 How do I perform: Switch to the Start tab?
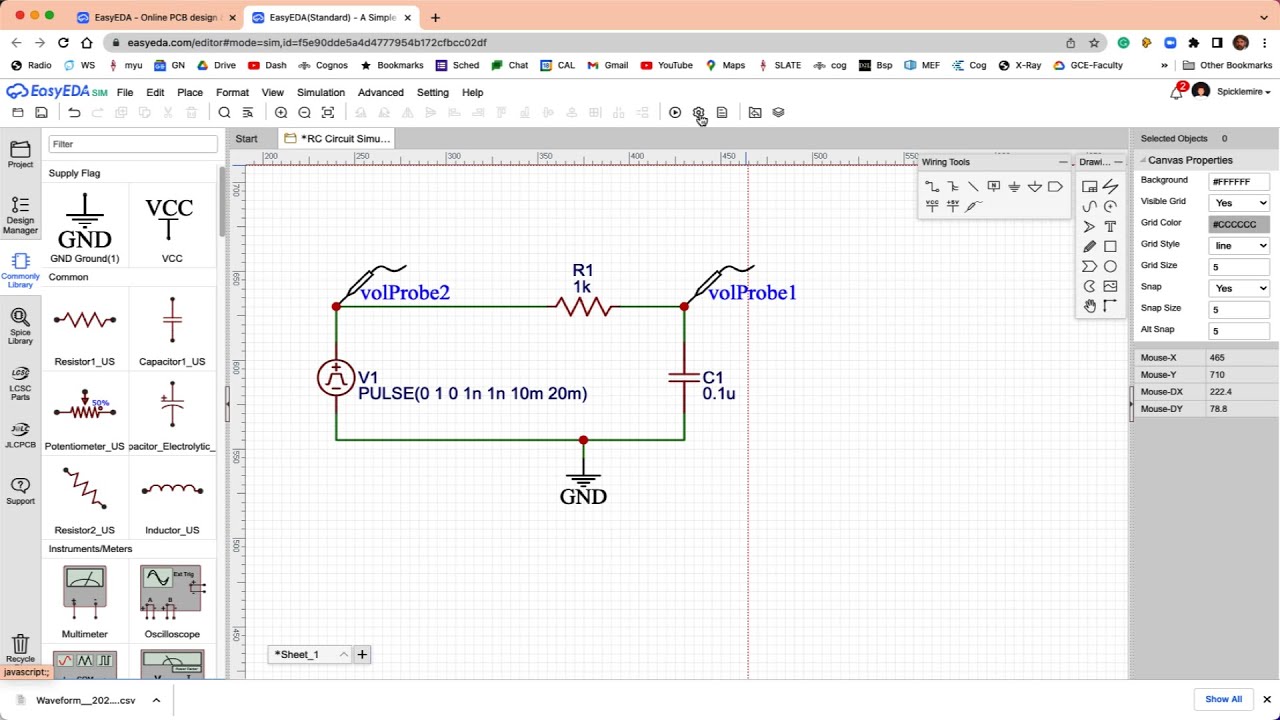tap(246, 139)
